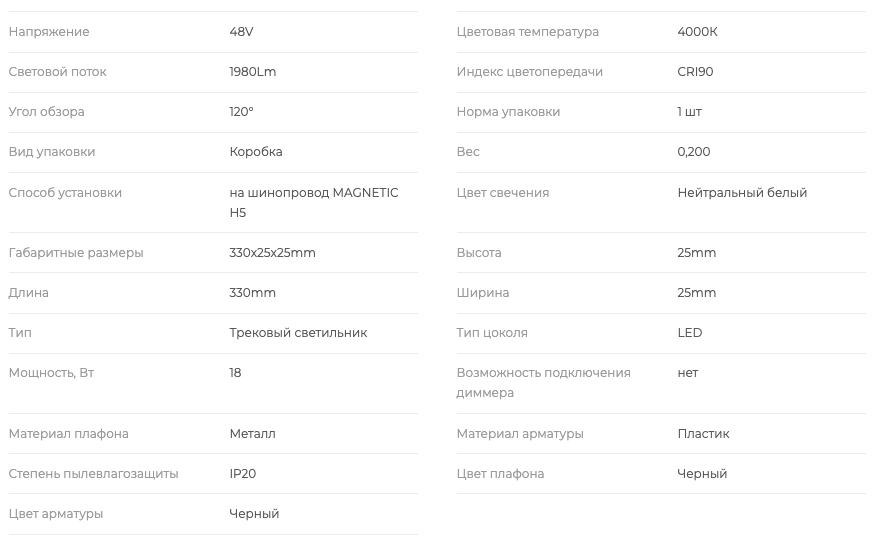884x537 pixels.
Task: Select the "Пластик" fittings material value
Action: (x=703, y=434)
